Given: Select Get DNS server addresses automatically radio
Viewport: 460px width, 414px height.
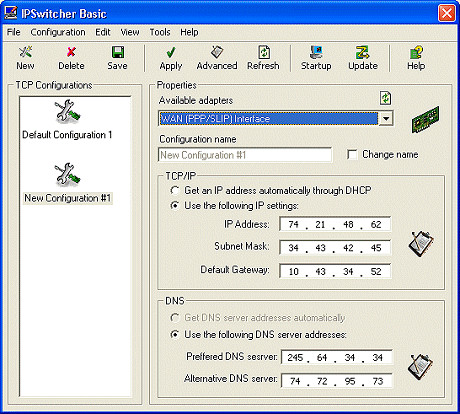Looking at the screenshot, I should point(175,318).
